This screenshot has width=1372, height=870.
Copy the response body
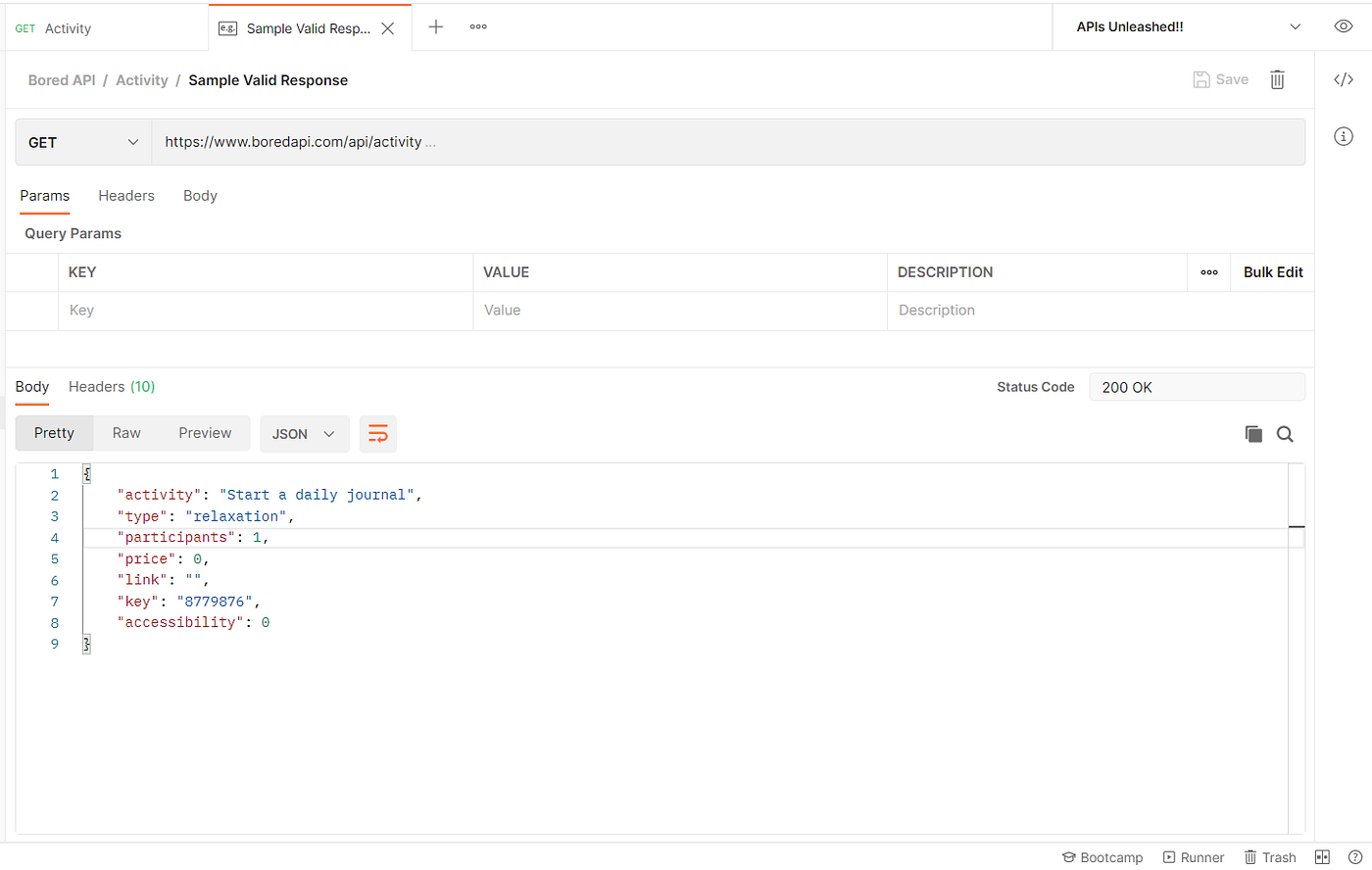tap(1253, 433)
